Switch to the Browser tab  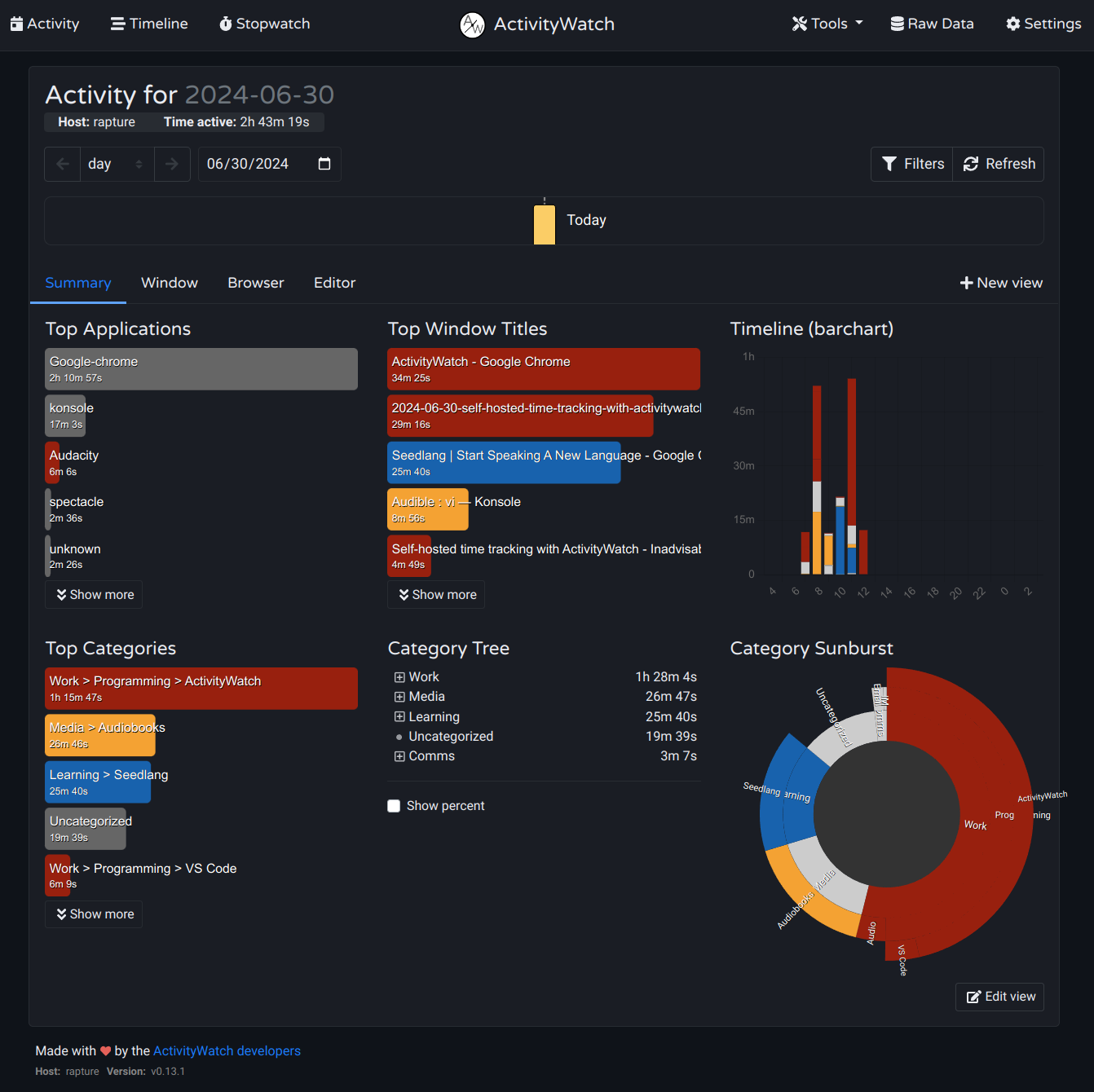click(255, 283)
